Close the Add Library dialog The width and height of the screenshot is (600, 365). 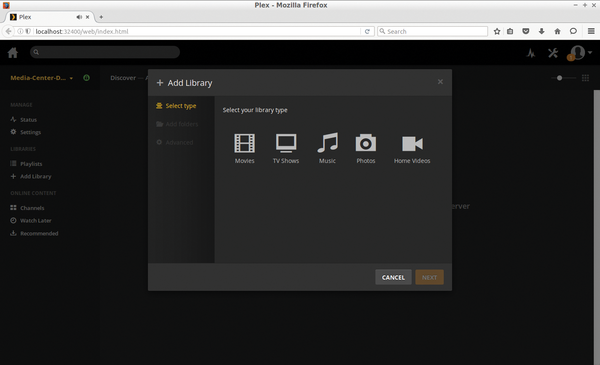pos(440,81)
